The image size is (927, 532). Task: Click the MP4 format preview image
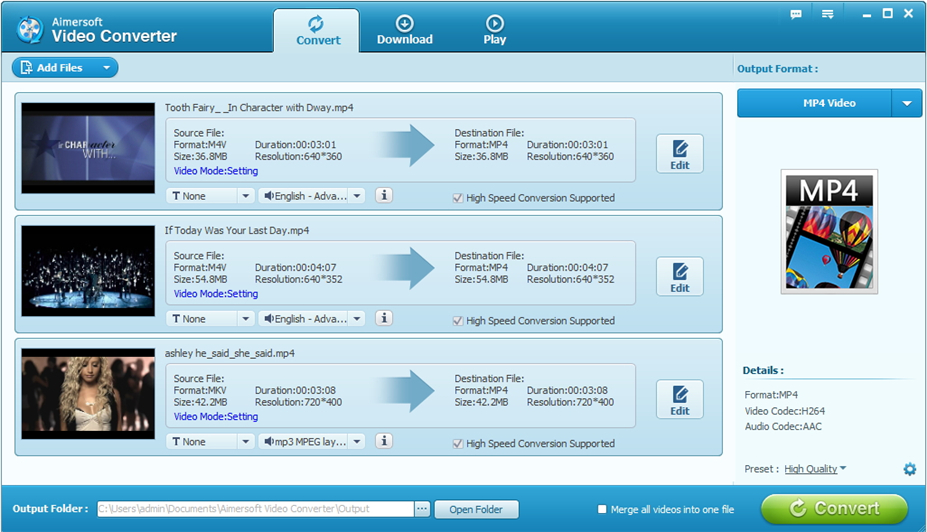pyautogui.click(x=829, y=232)
